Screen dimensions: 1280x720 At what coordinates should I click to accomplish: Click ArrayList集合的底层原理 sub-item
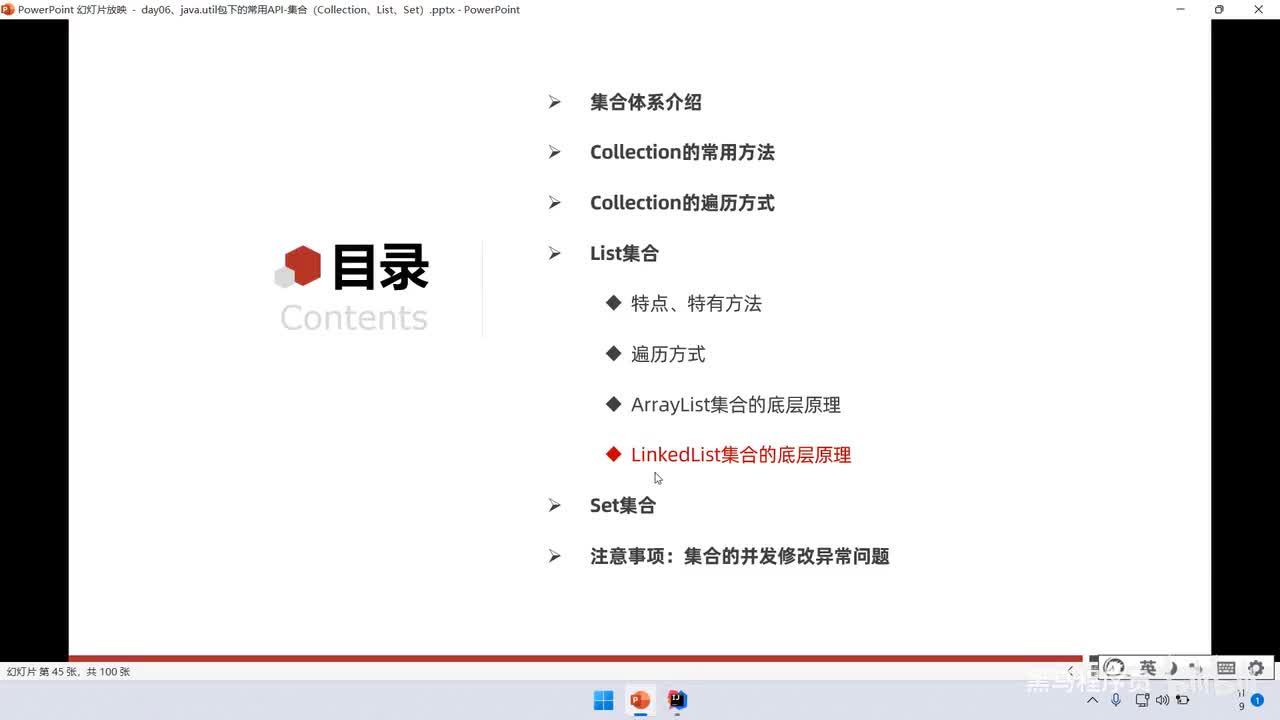tap(735, 404)
